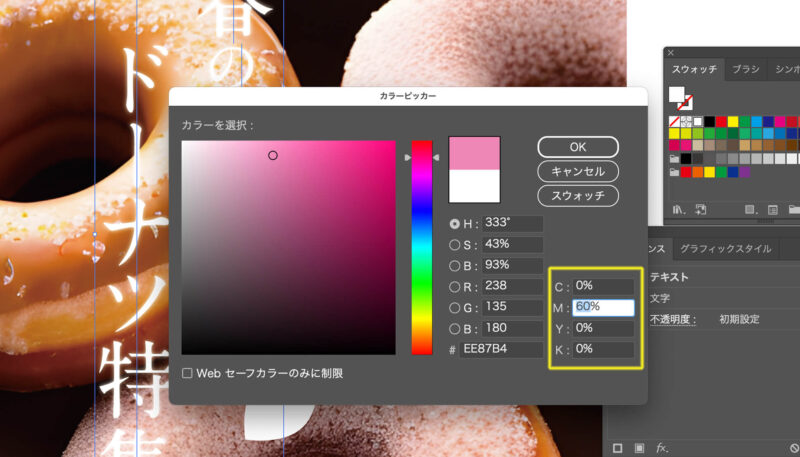
Task: Click the Clear Appearance icon
Action: click(794, 448)
